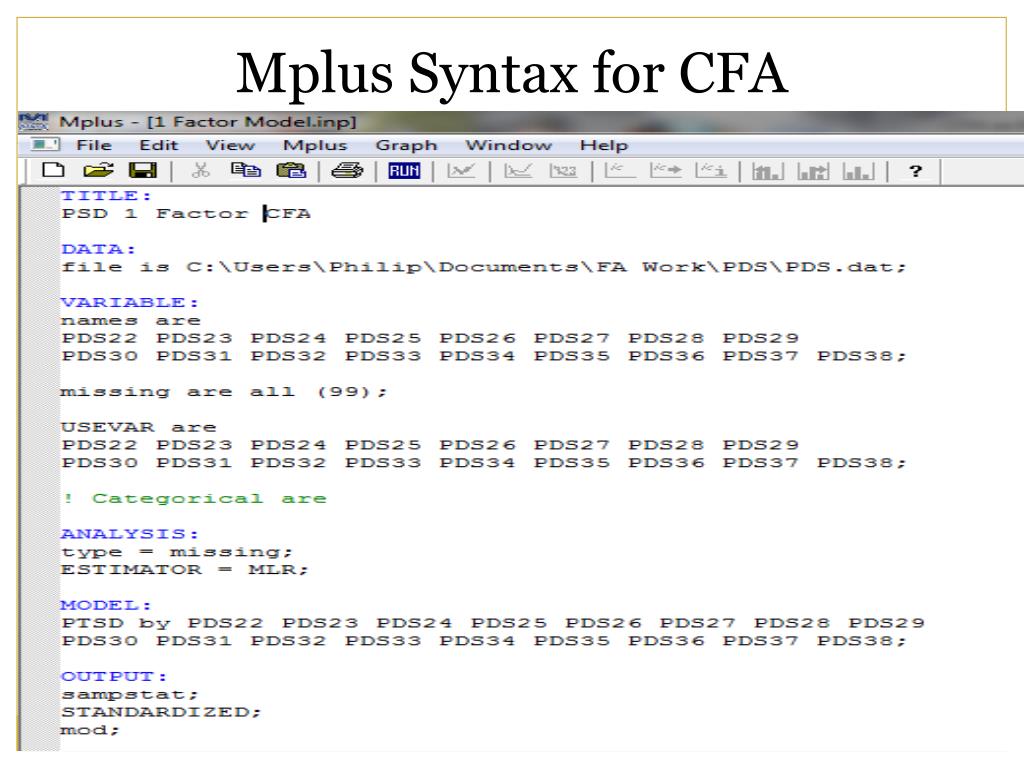Open the File menu
The width and height of the screenshot is (1024, 768).
click(x=95, y=144)
